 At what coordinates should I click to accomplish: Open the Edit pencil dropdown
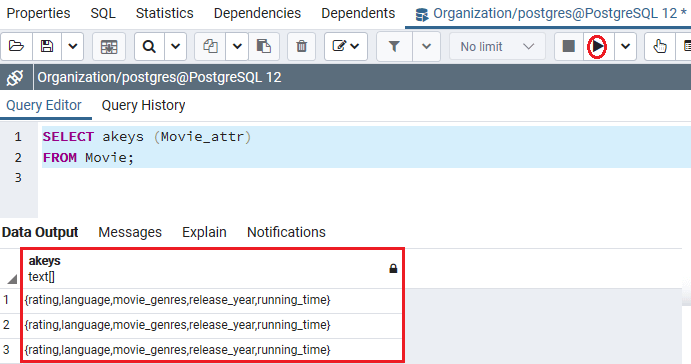(346, 46)
